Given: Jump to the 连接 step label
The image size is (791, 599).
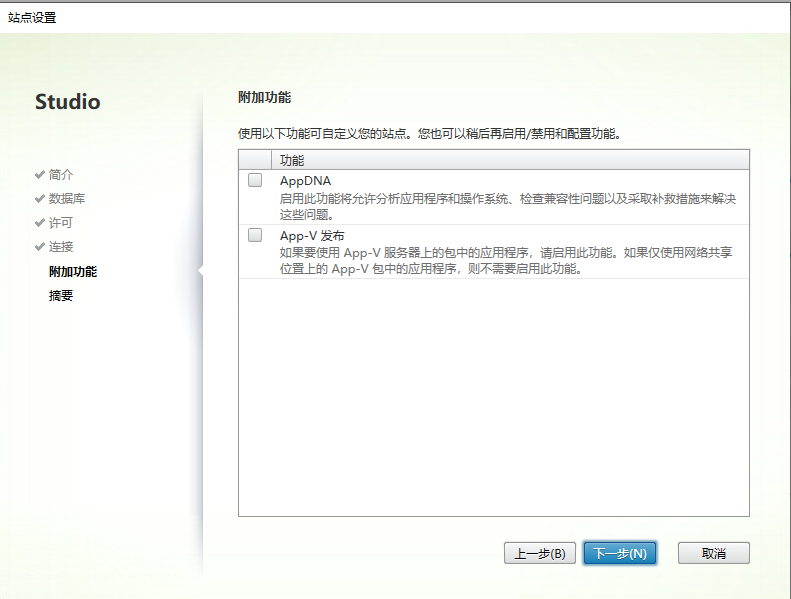Looking at the screenshot, I should (61, 246).
